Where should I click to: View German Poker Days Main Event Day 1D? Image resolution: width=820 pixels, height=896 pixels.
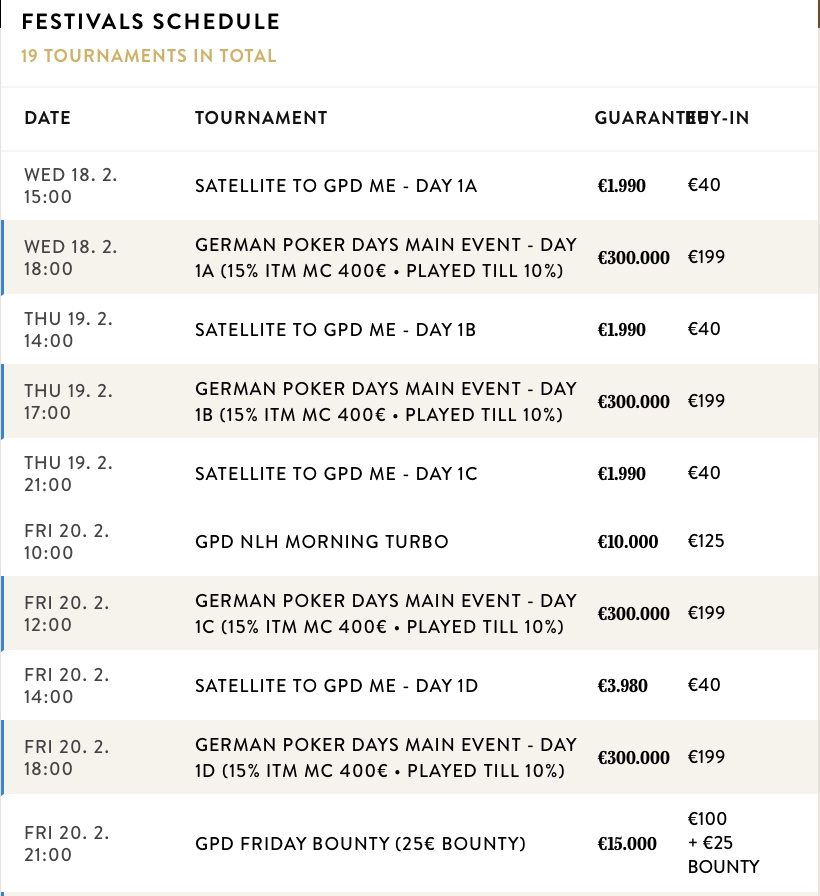coord(386,757)
